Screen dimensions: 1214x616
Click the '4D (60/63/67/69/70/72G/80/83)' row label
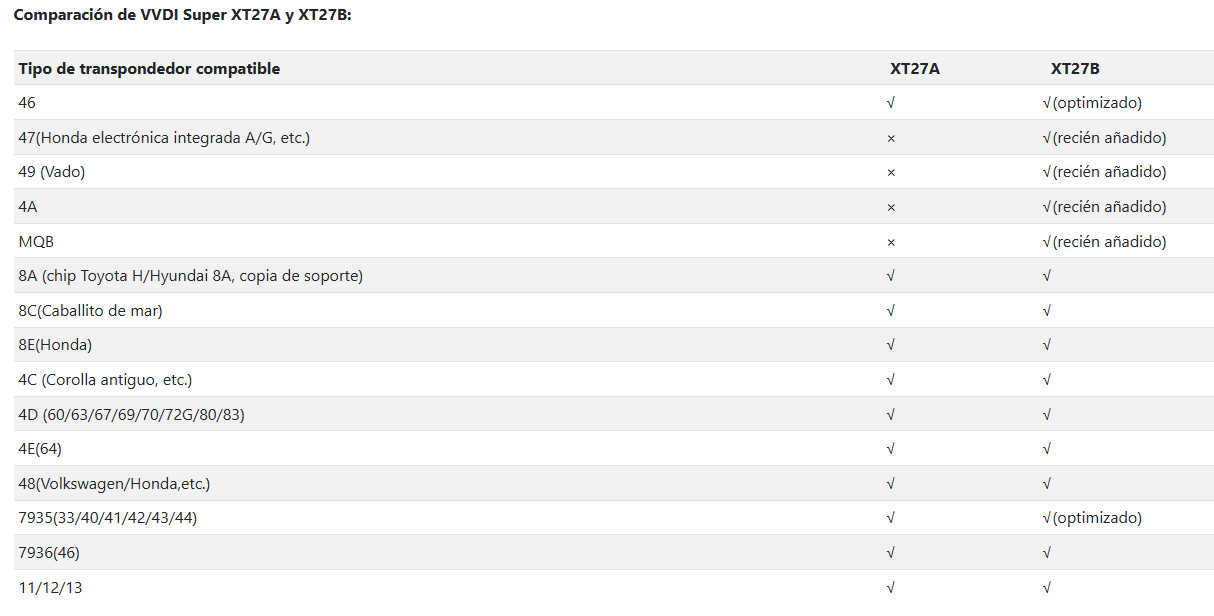[x=131, y=414]
